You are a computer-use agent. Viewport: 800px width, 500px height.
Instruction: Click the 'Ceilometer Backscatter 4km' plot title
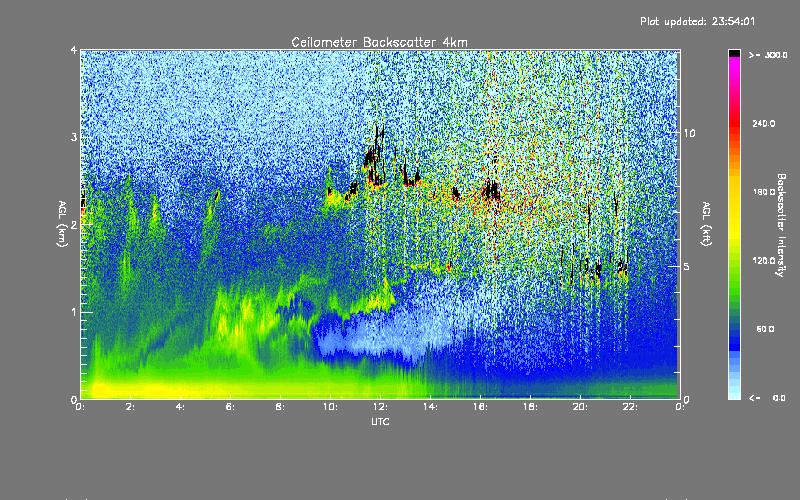coord(379,42)
